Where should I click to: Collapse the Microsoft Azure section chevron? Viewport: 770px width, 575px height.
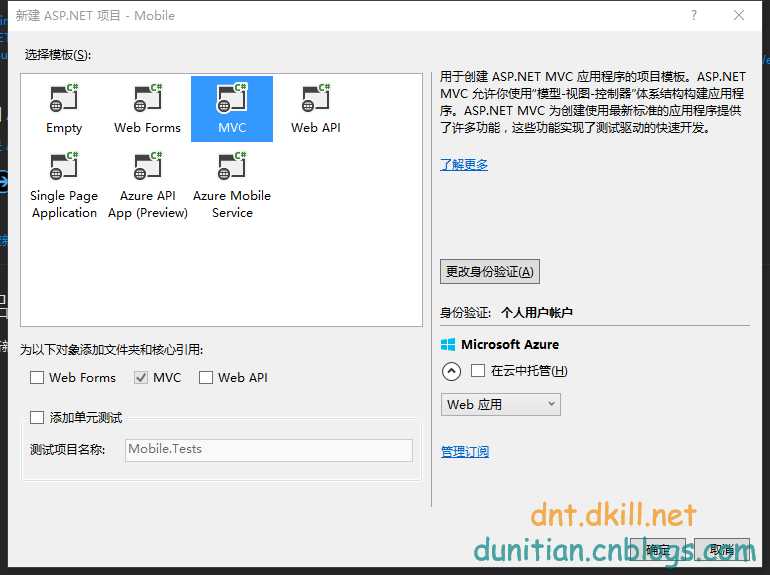pyautogui.click(x=451, y=371)
